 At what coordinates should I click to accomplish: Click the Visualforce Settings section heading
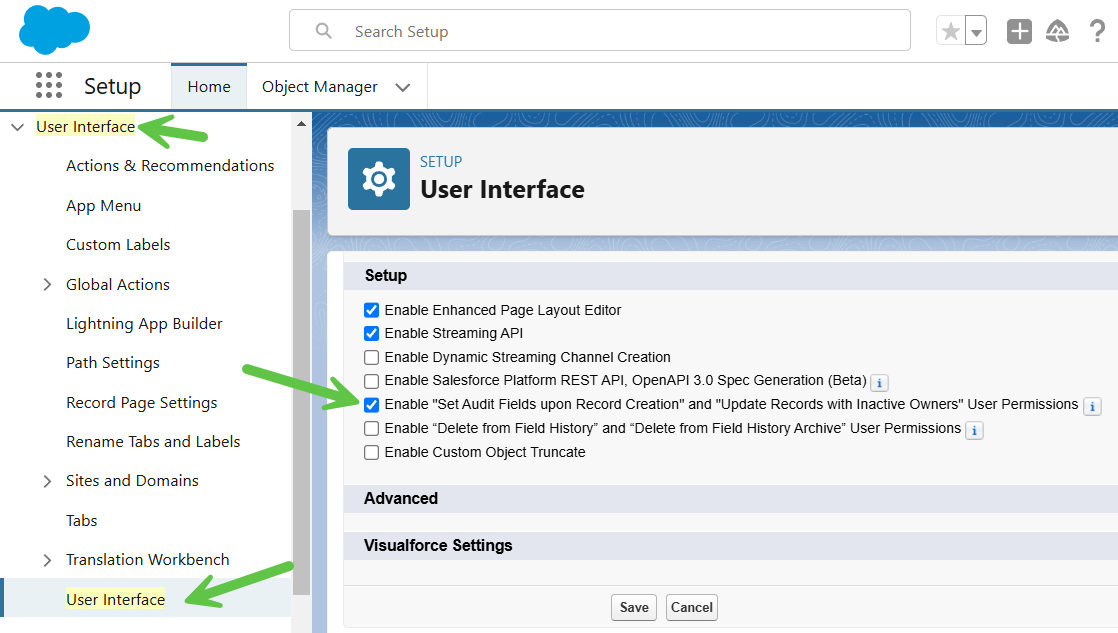pyautogui.click(x=438, y=546)
